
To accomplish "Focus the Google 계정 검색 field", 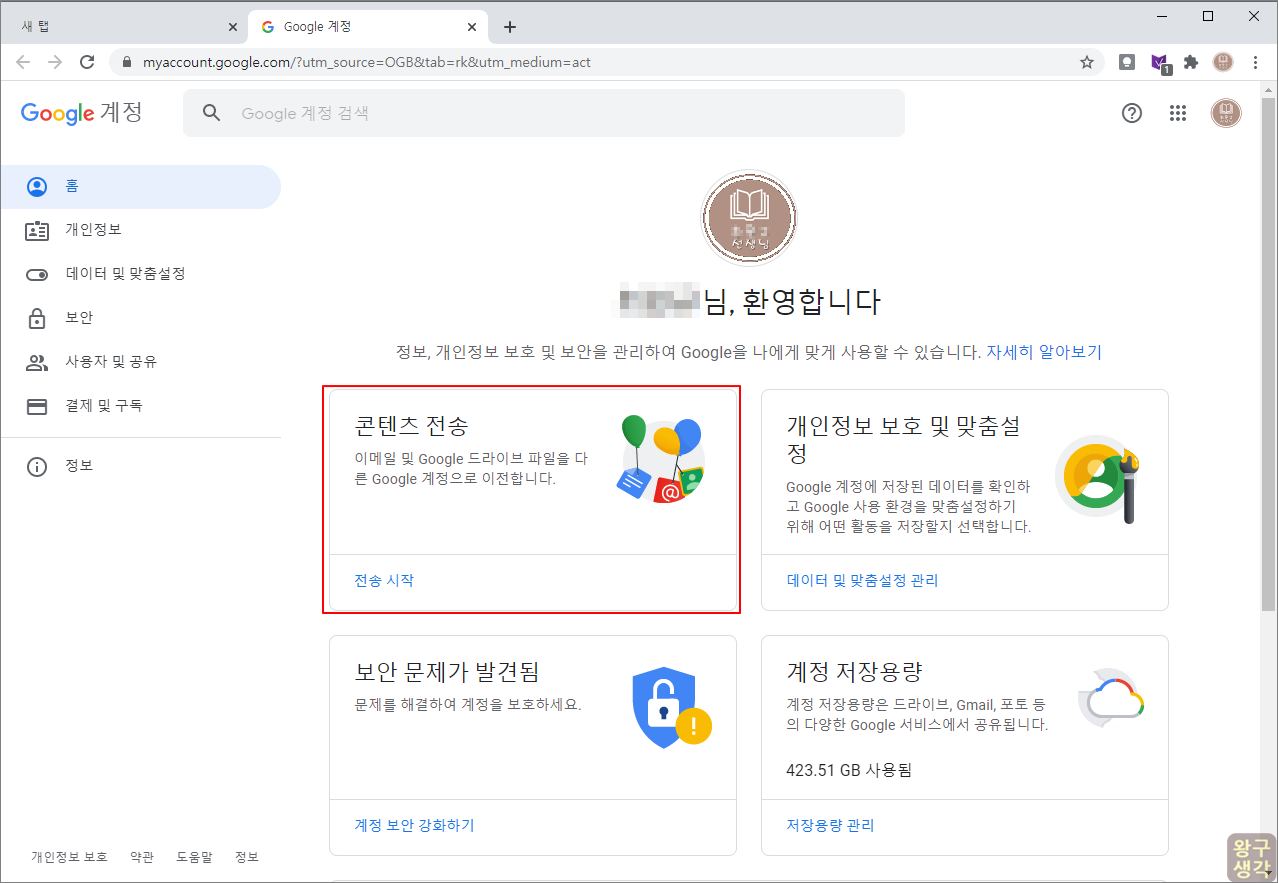I will 544,113.
